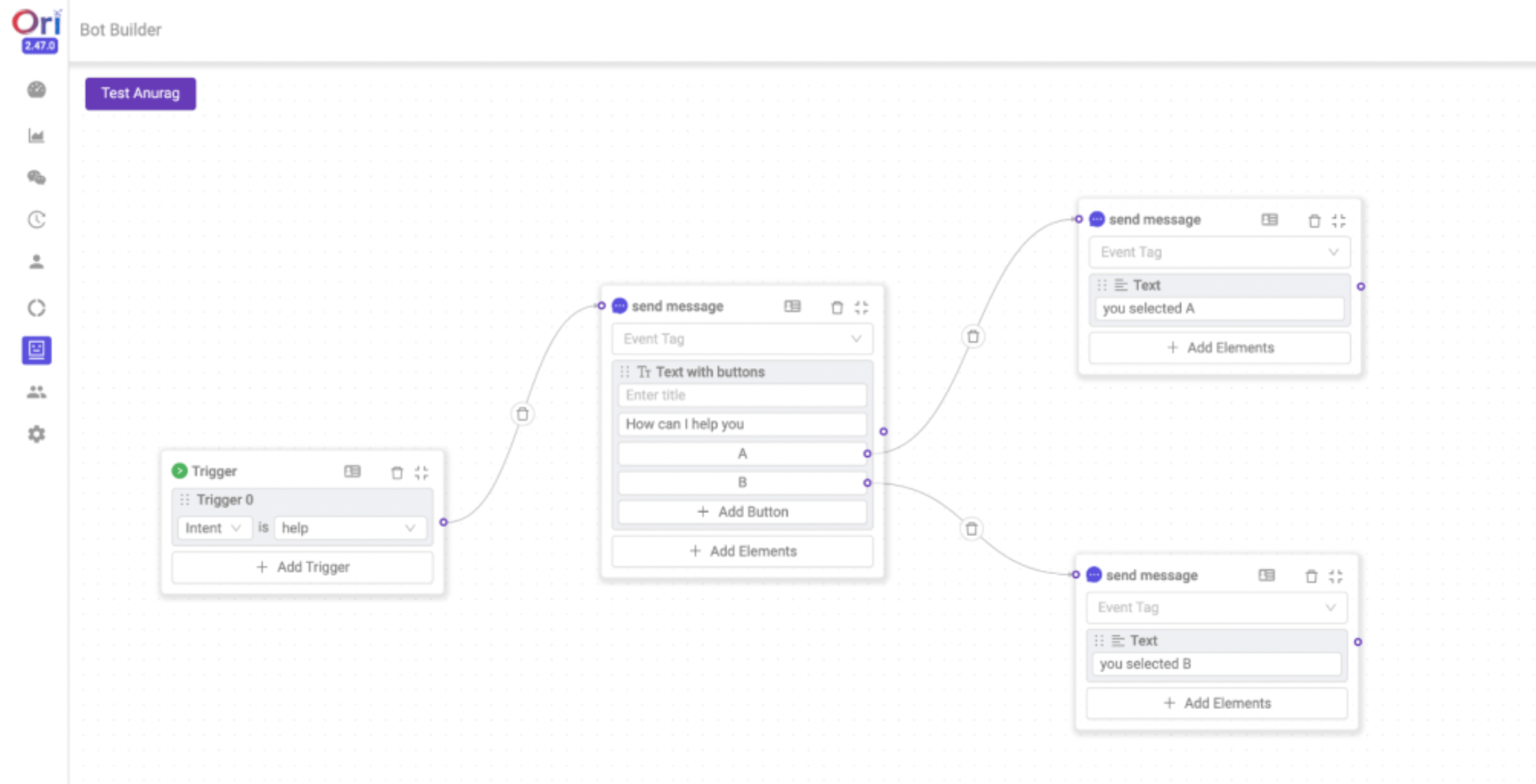Delete the middle send message node

(x=837, y=307)
